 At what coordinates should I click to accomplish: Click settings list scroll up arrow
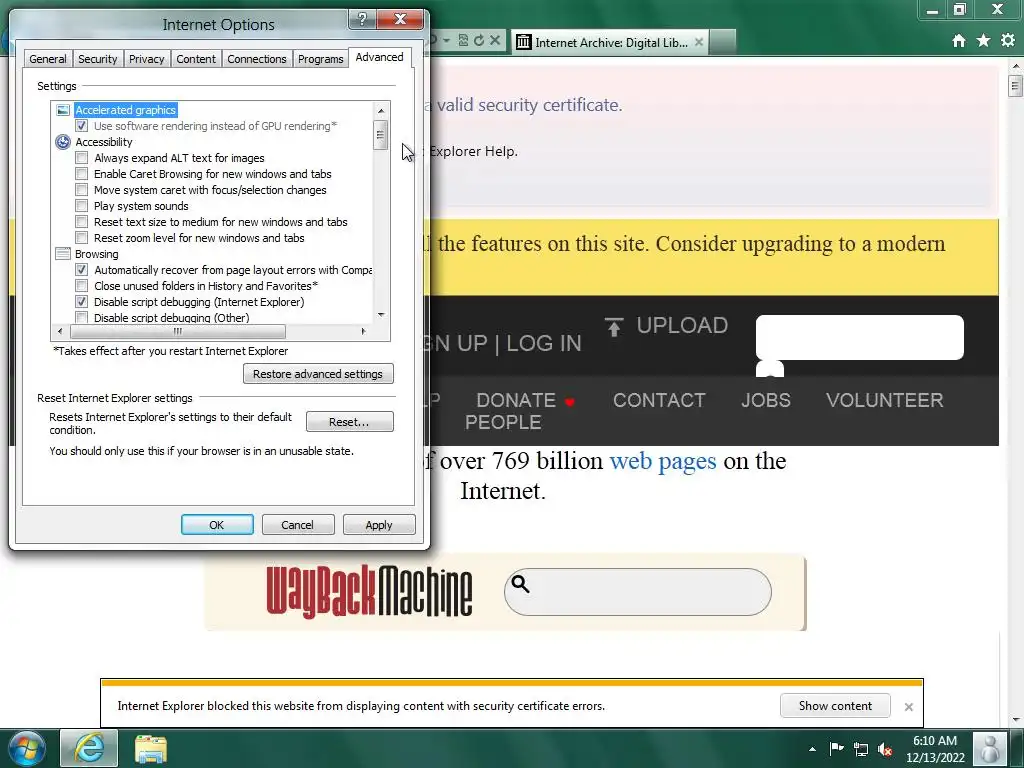coord(381,110)
